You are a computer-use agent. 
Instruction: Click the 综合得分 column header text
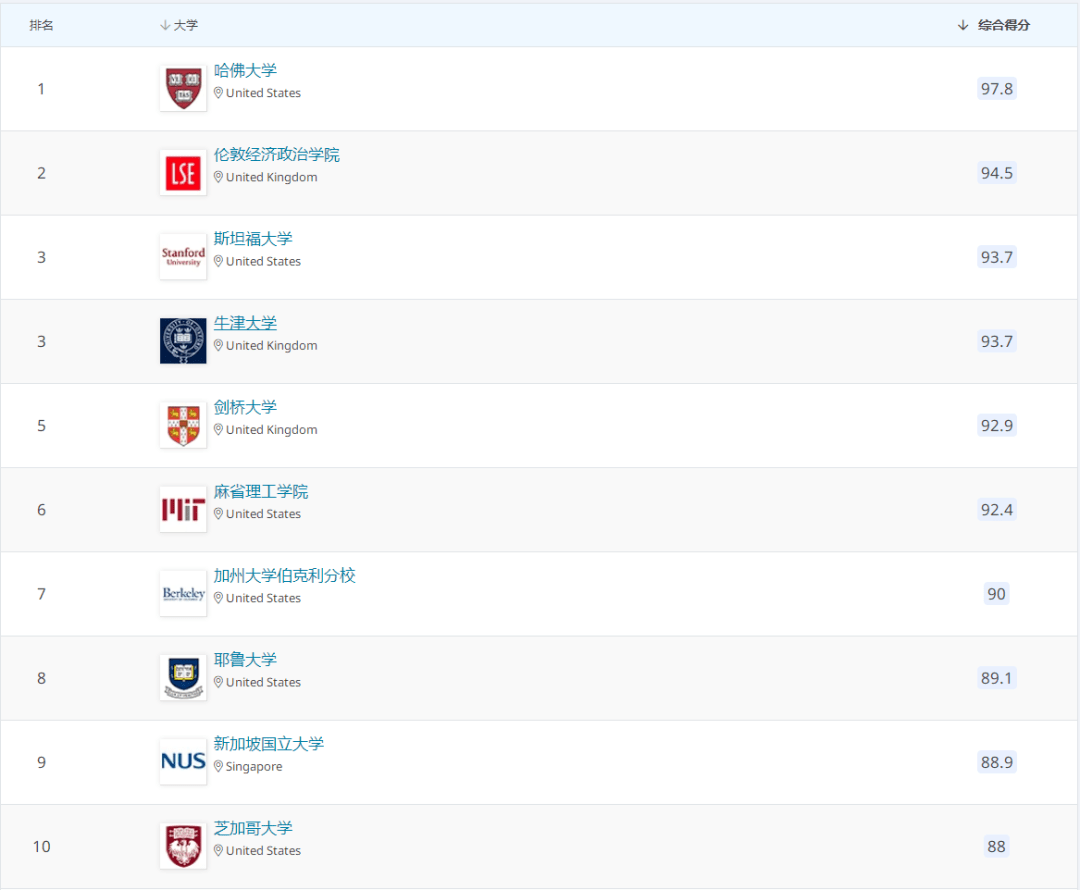(x=1004, y=25)
